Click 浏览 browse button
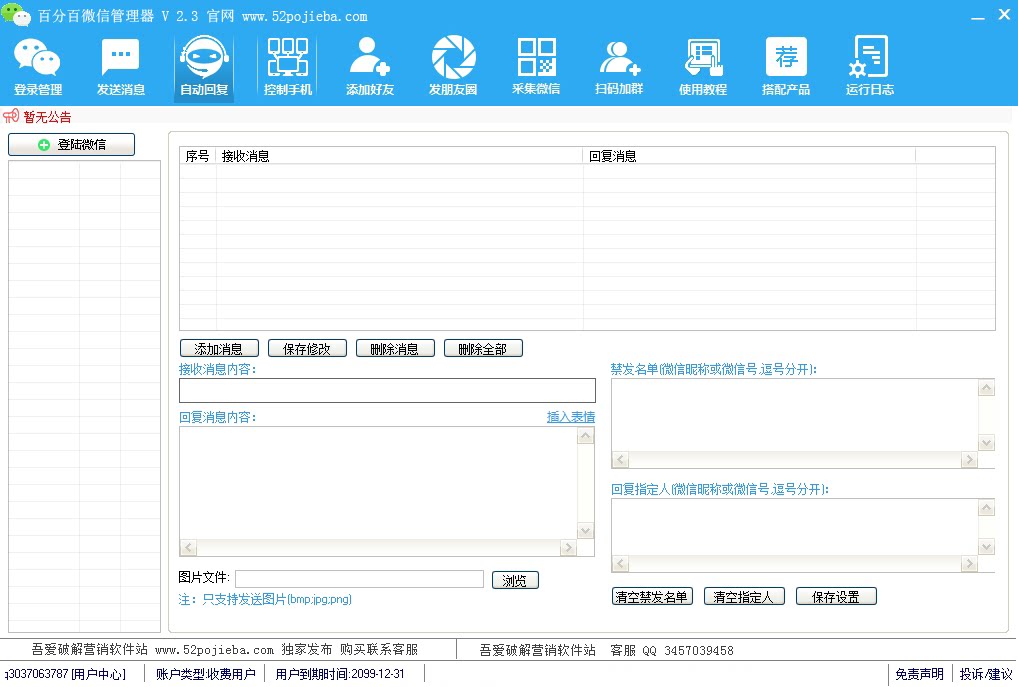Viewport: 1018px width, 687px height. pyautogui.click(x=515, y=581)
